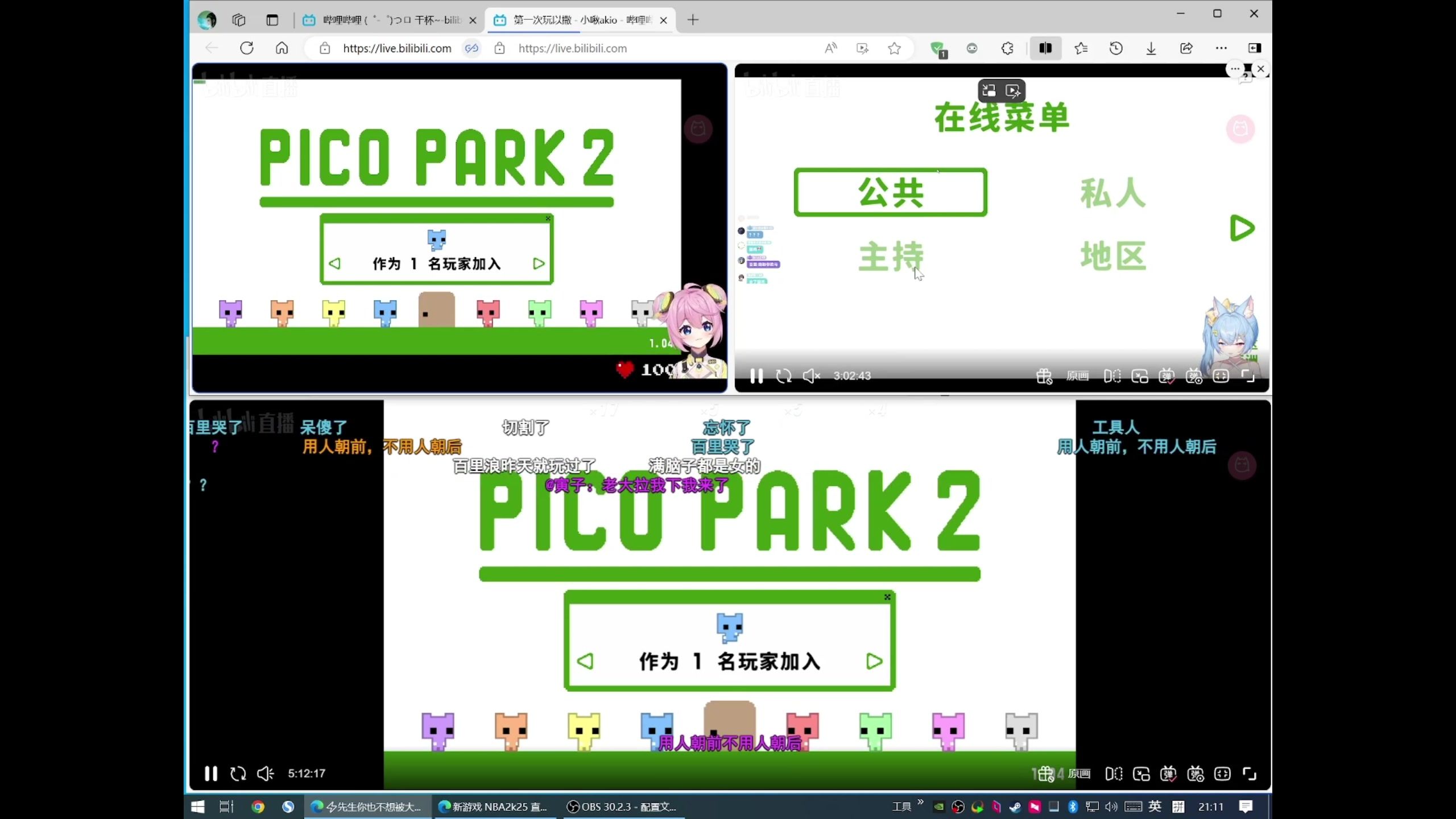The width and height of the screenshot is (1456, 819).
Task: Add this page to favorites
Action: point(894,48)
